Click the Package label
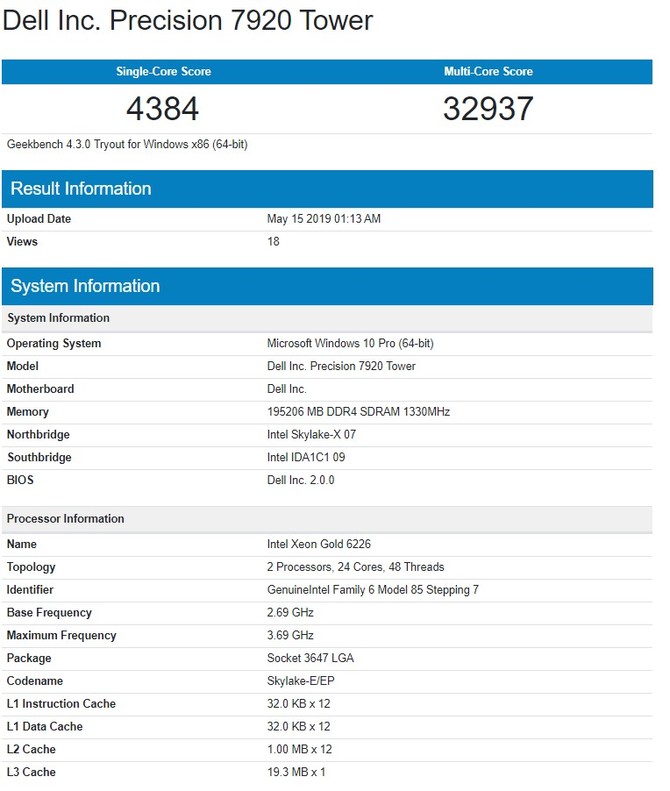670x791 pixels. tap(29, 659)
